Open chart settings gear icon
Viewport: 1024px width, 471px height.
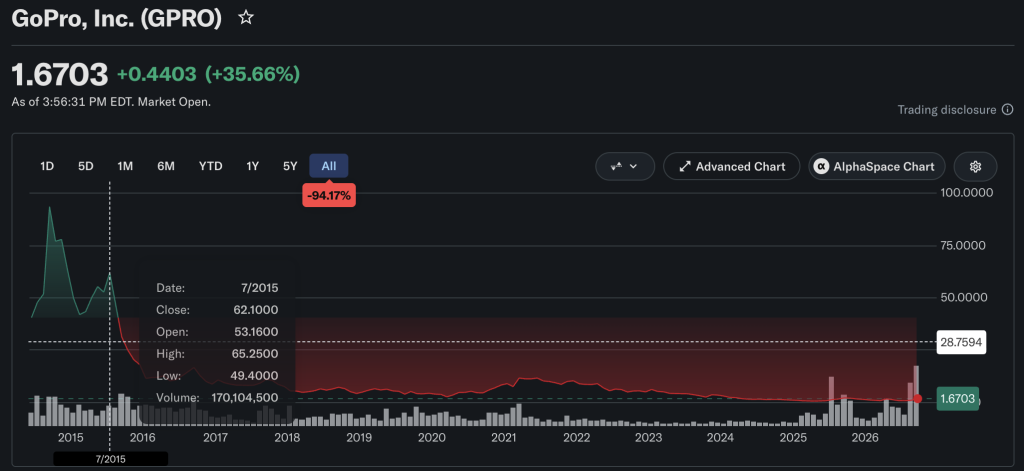click(x=975, y=167)
